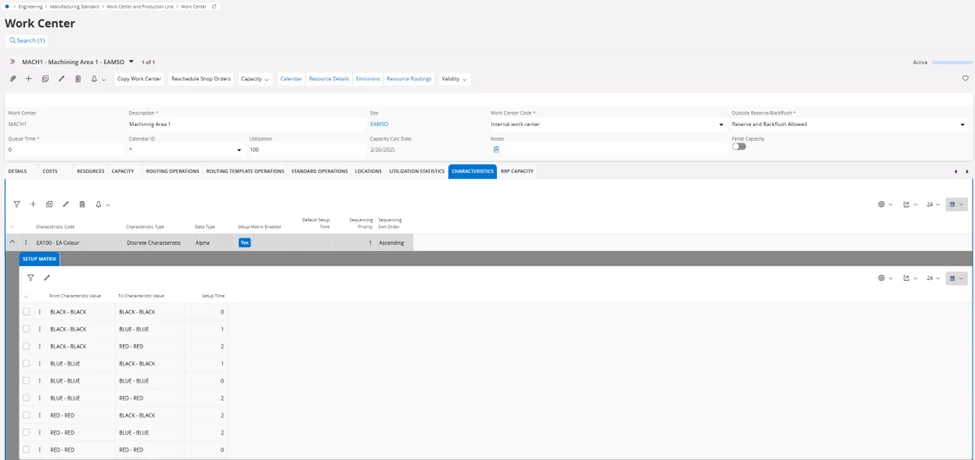Click the Description field with Machining Area 1
This screenshot has height=460, width=975.
coord(247,124)
